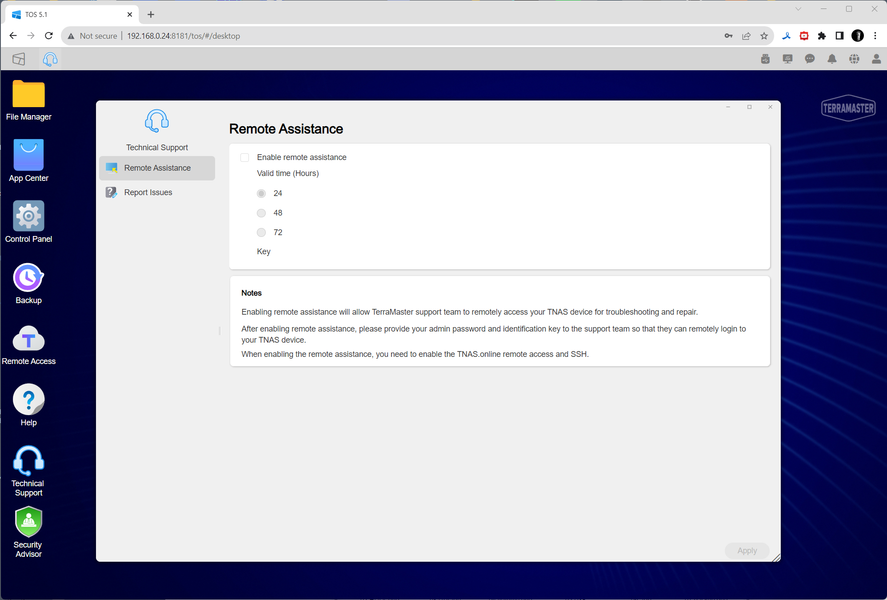
Task: Open messages chat bubble icon
Action: click(810, 59)
